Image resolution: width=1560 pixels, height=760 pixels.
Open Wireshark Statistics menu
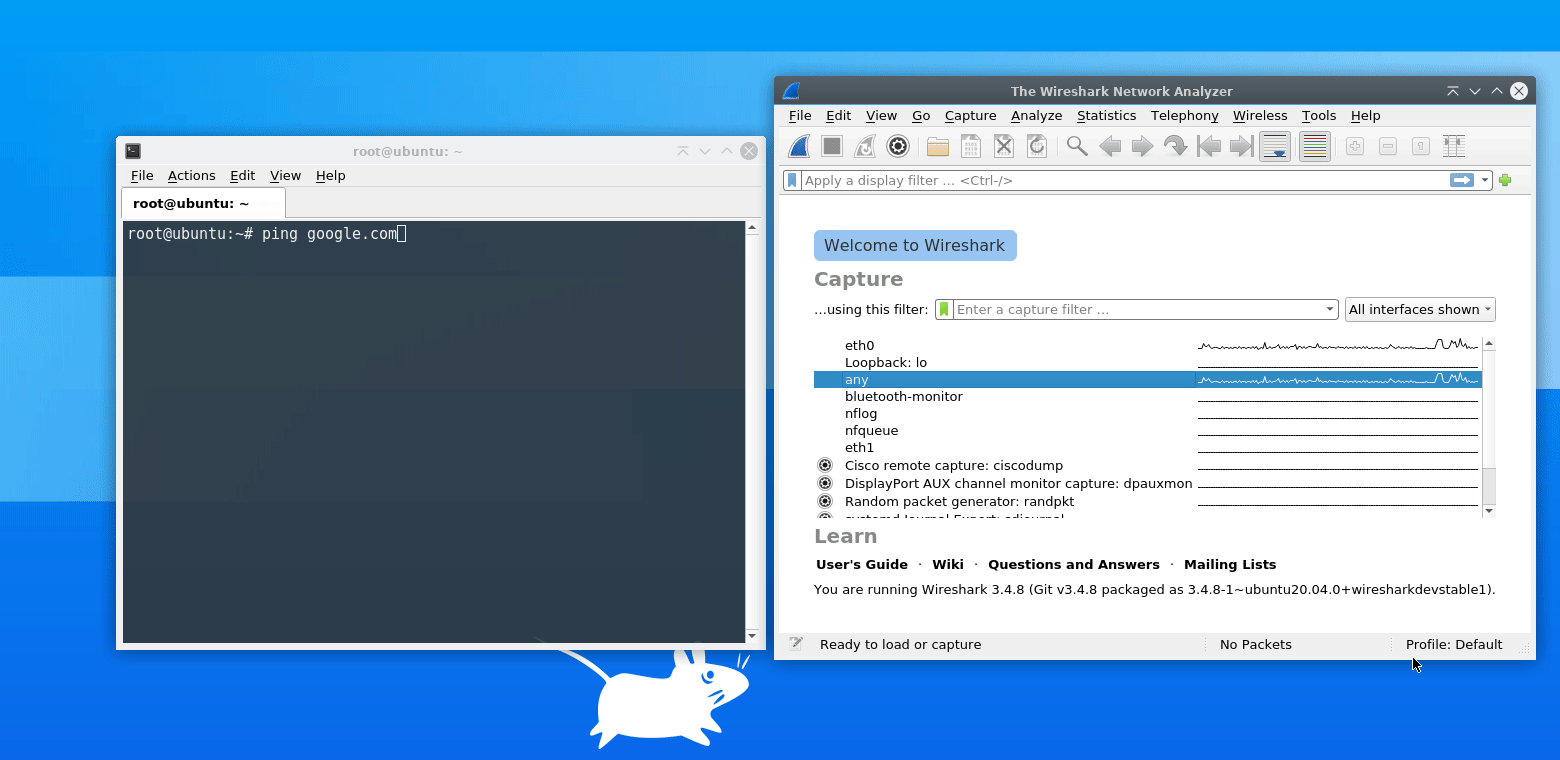[x=1106, y=115]
